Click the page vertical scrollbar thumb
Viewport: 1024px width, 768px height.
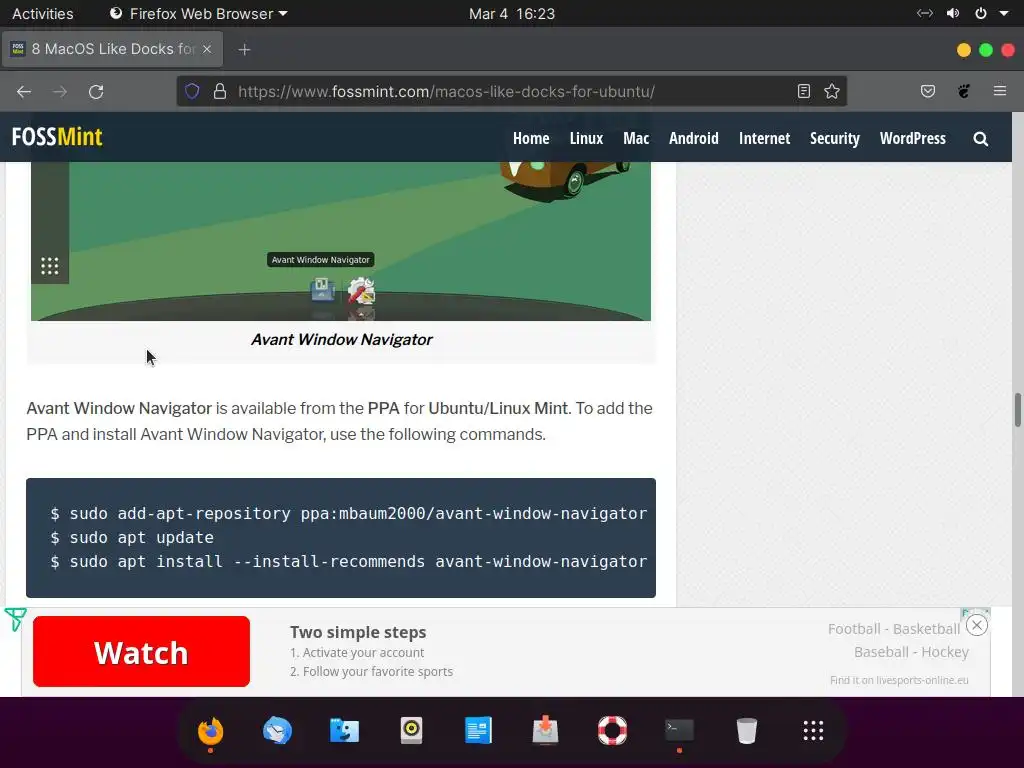tap(1017, 409)
